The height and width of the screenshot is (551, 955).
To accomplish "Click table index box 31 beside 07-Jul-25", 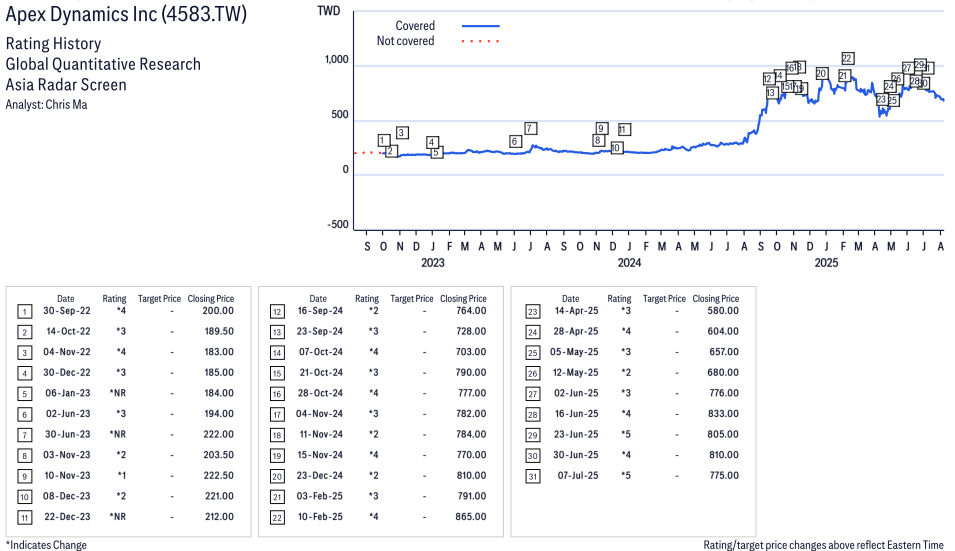I will coord(532,477).
